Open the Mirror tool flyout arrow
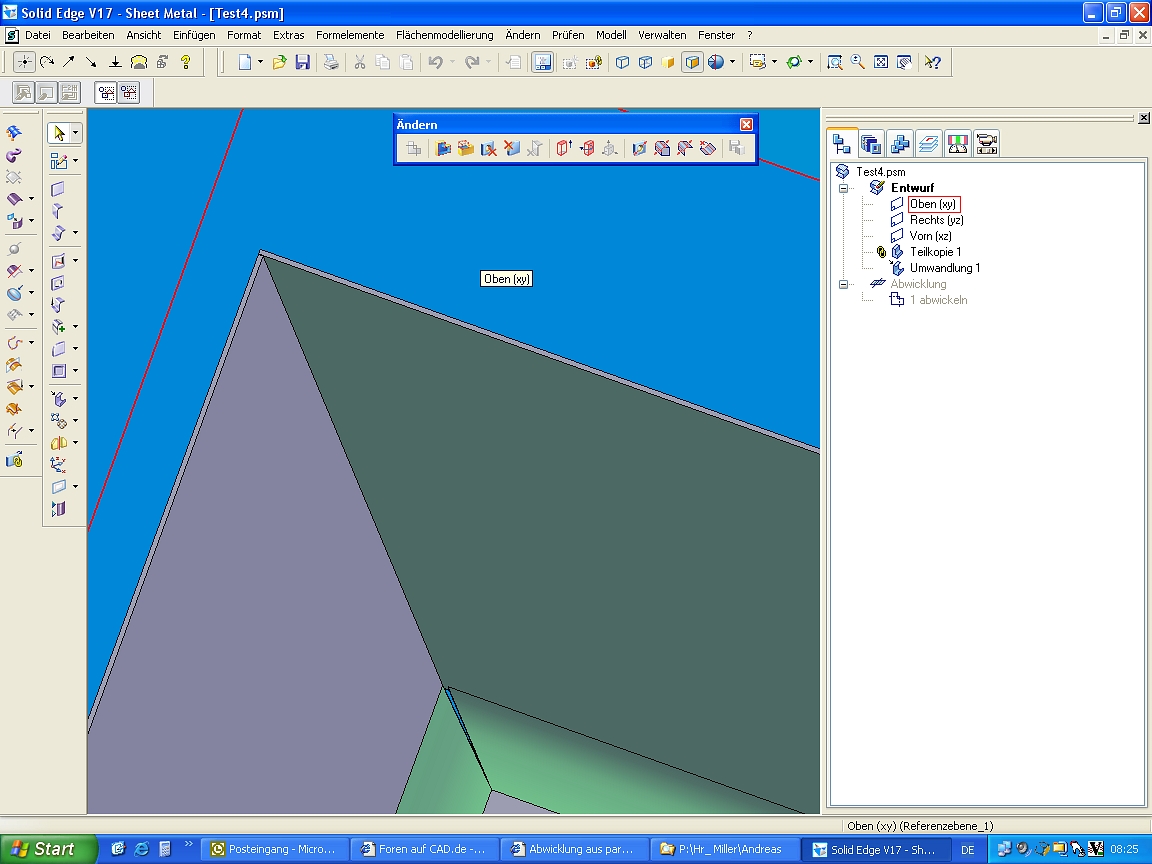 coord(75,442)
